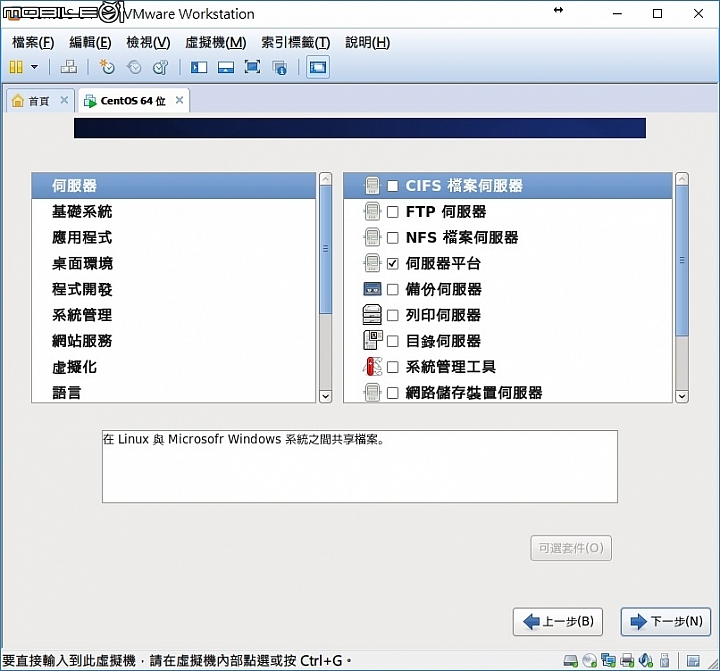Open the power options dropdown arrow
Image resolution: width=720 pixels, height=671 pixels.
[x=34, y=67]
